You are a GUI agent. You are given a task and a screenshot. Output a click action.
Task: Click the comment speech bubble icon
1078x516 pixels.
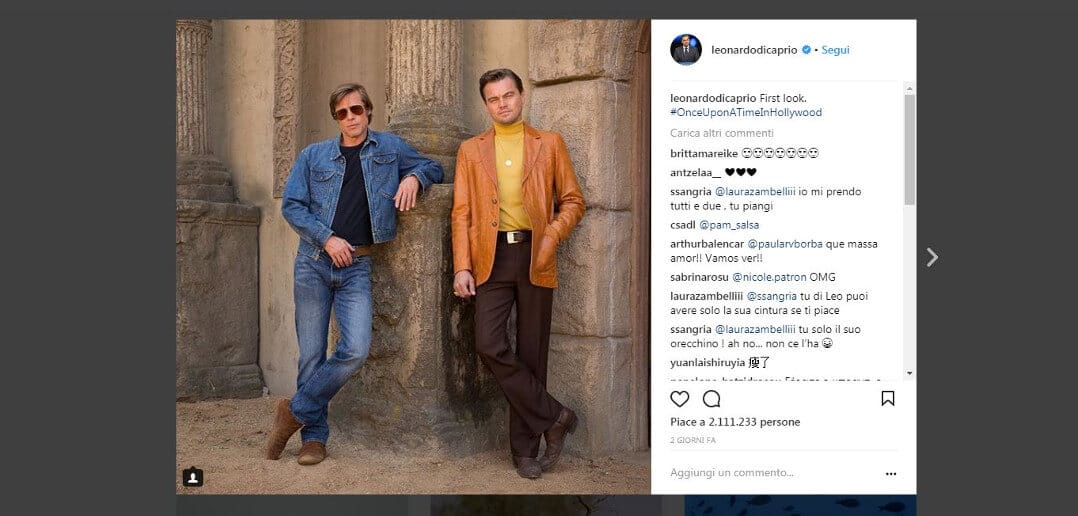point(711,399)
